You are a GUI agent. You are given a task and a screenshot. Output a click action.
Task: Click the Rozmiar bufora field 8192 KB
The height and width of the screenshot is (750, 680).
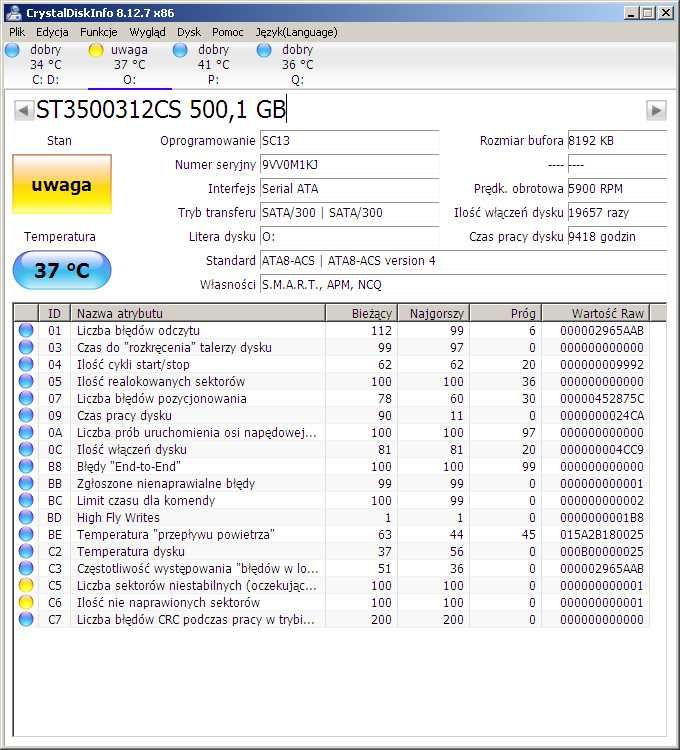tap(617, 141)
